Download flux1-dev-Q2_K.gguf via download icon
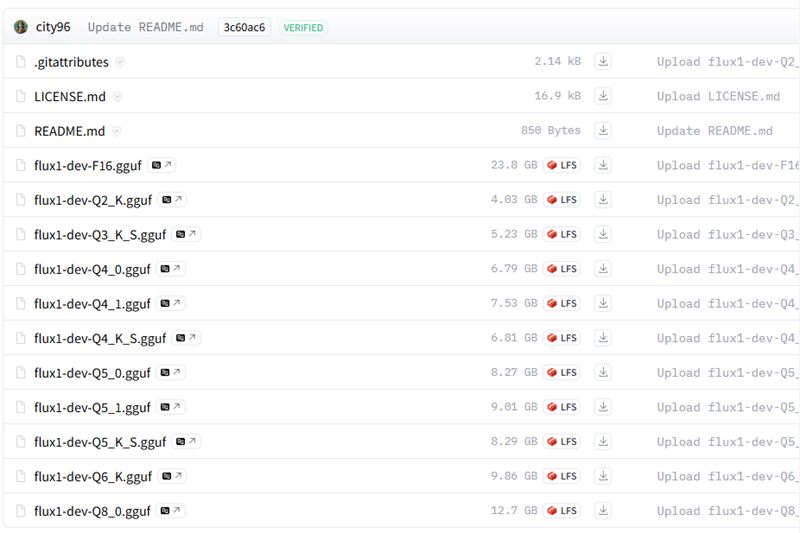This screenshot has height=533, width=800. pyautogui.click(x=603, y=199)
